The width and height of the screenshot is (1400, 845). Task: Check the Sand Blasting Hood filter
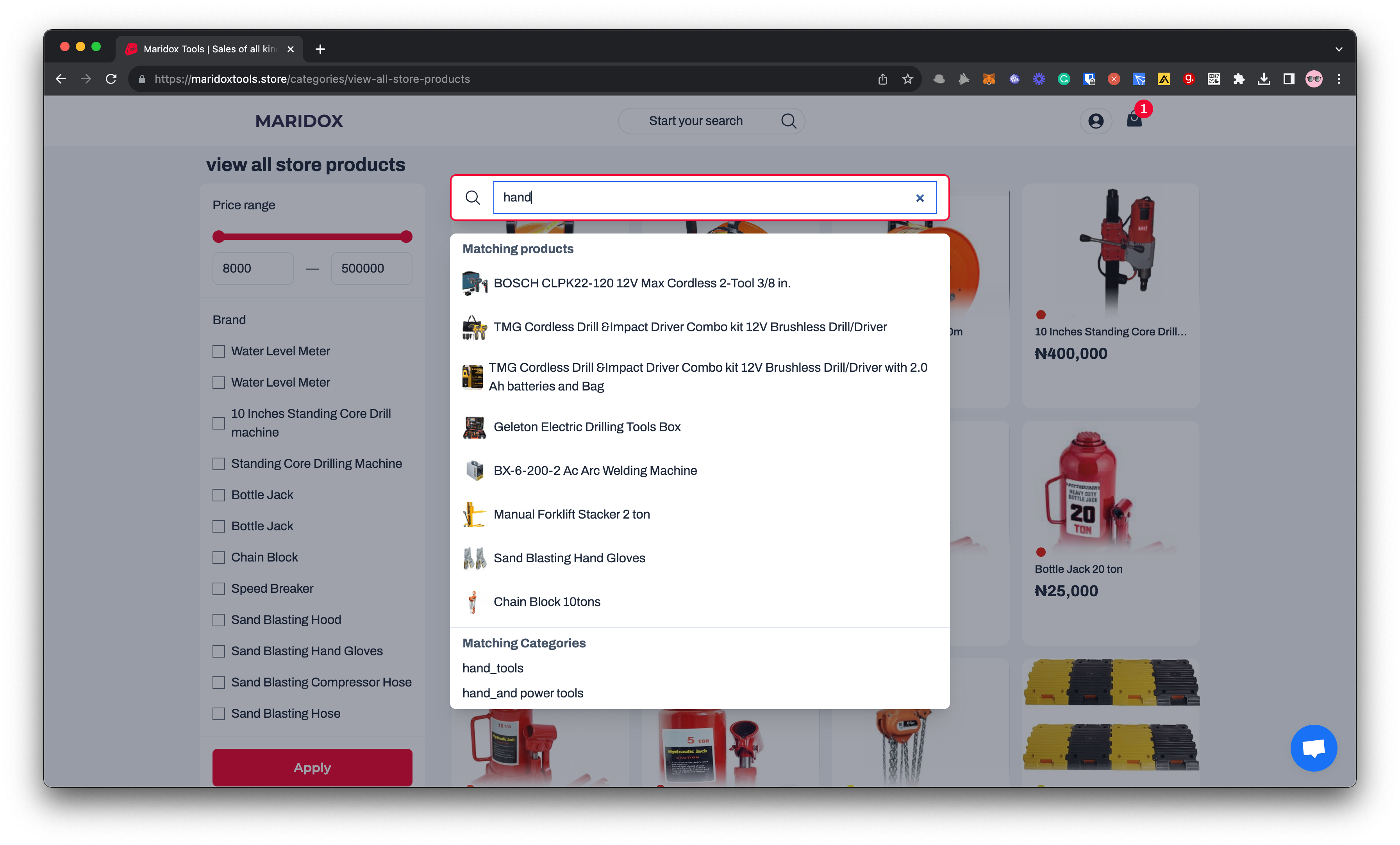pyautogui.click(x=219, y=620)
